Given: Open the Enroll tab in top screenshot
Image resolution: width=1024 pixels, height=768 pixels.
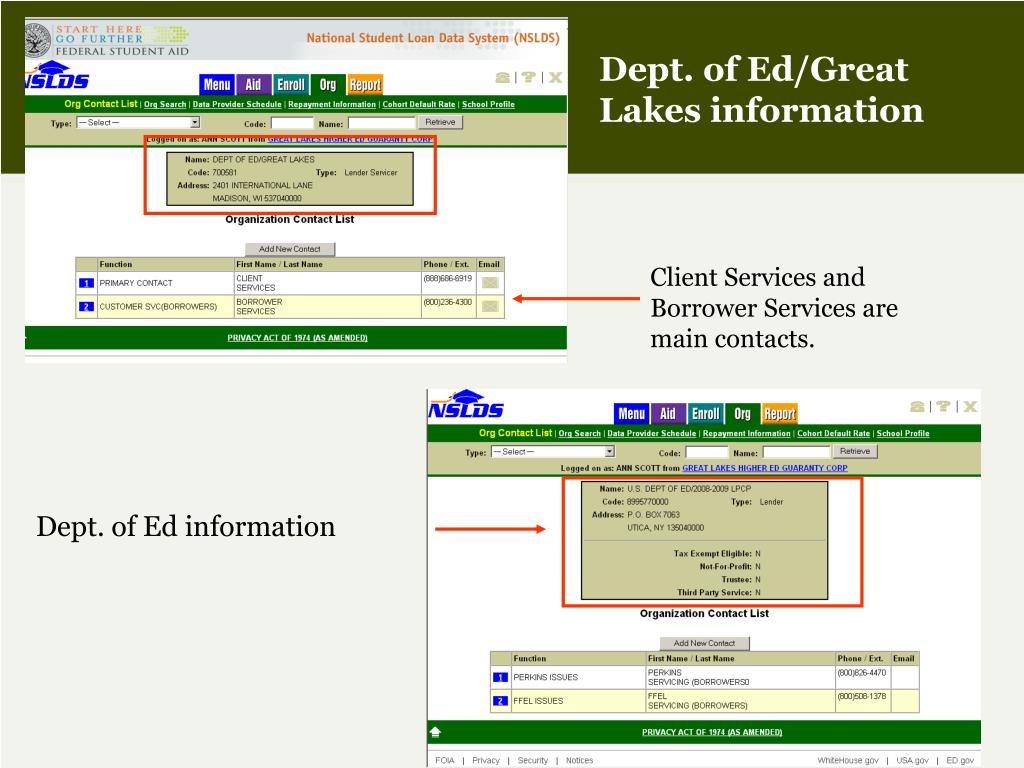Looking at the screenshot, I should click(290, 84).
